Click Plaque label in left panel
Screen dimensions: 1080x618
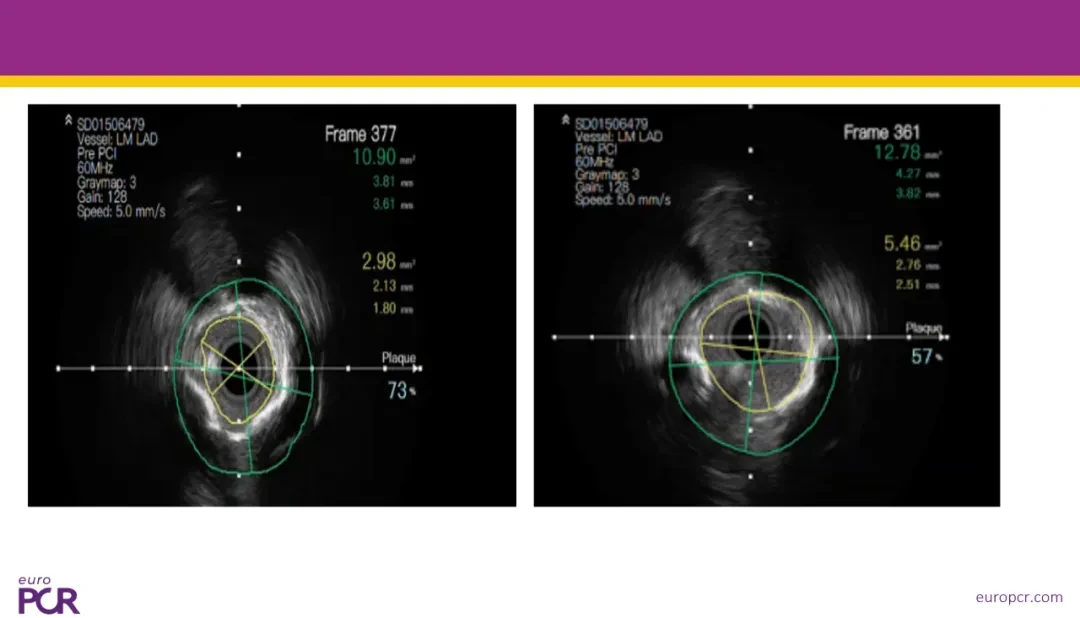coord(399,358)
